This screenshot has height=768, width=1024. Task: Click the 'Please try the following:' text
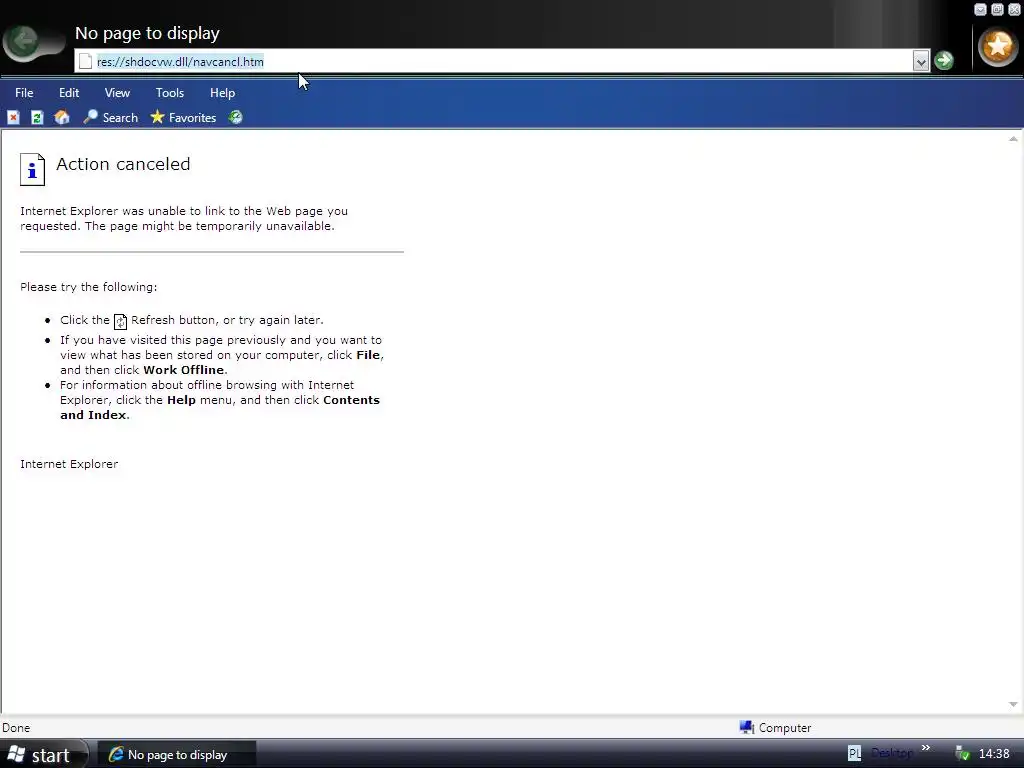pyautogui.click(x=89, y=287)
